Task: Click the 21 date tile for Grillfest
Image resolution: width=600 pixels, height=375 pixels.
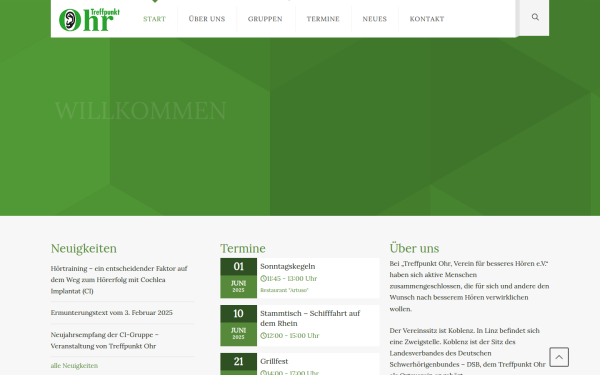Action: (238, 364)
